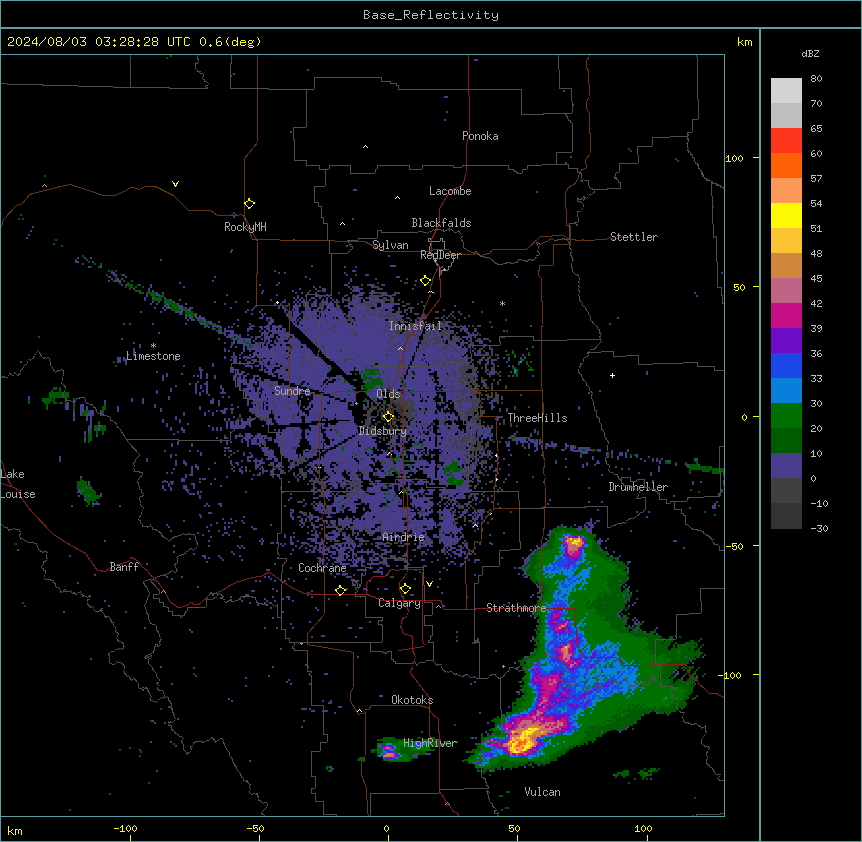
Task: Select the Vulcan label
Action: click(x=542, y=792)
